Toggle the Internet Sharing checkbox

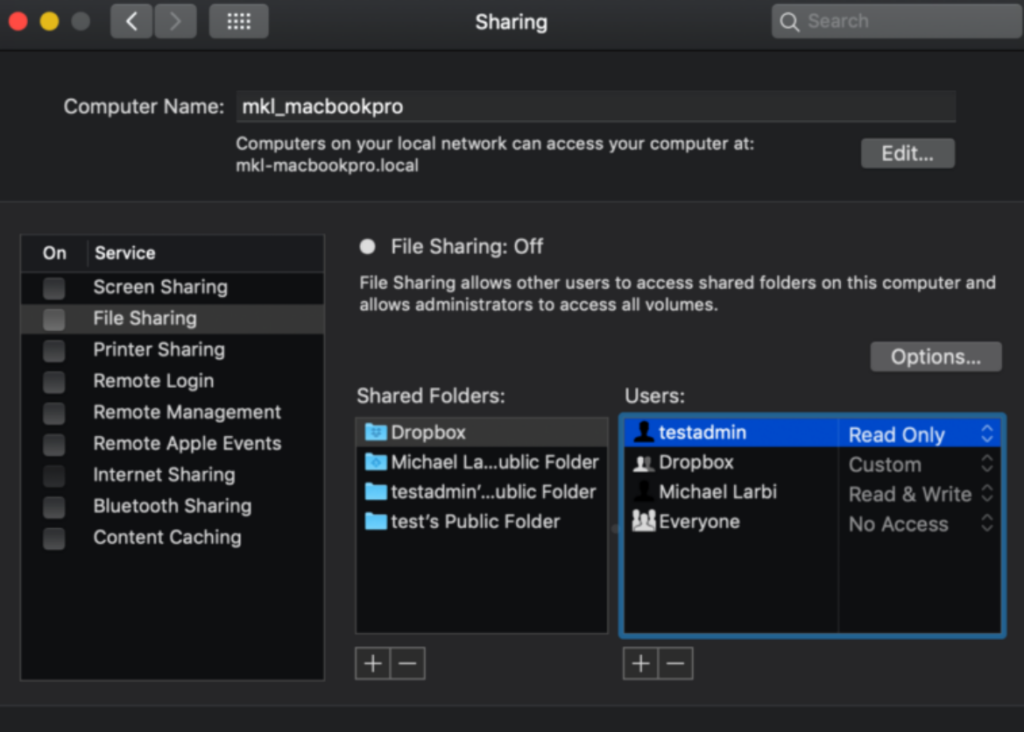pos(54,474)
